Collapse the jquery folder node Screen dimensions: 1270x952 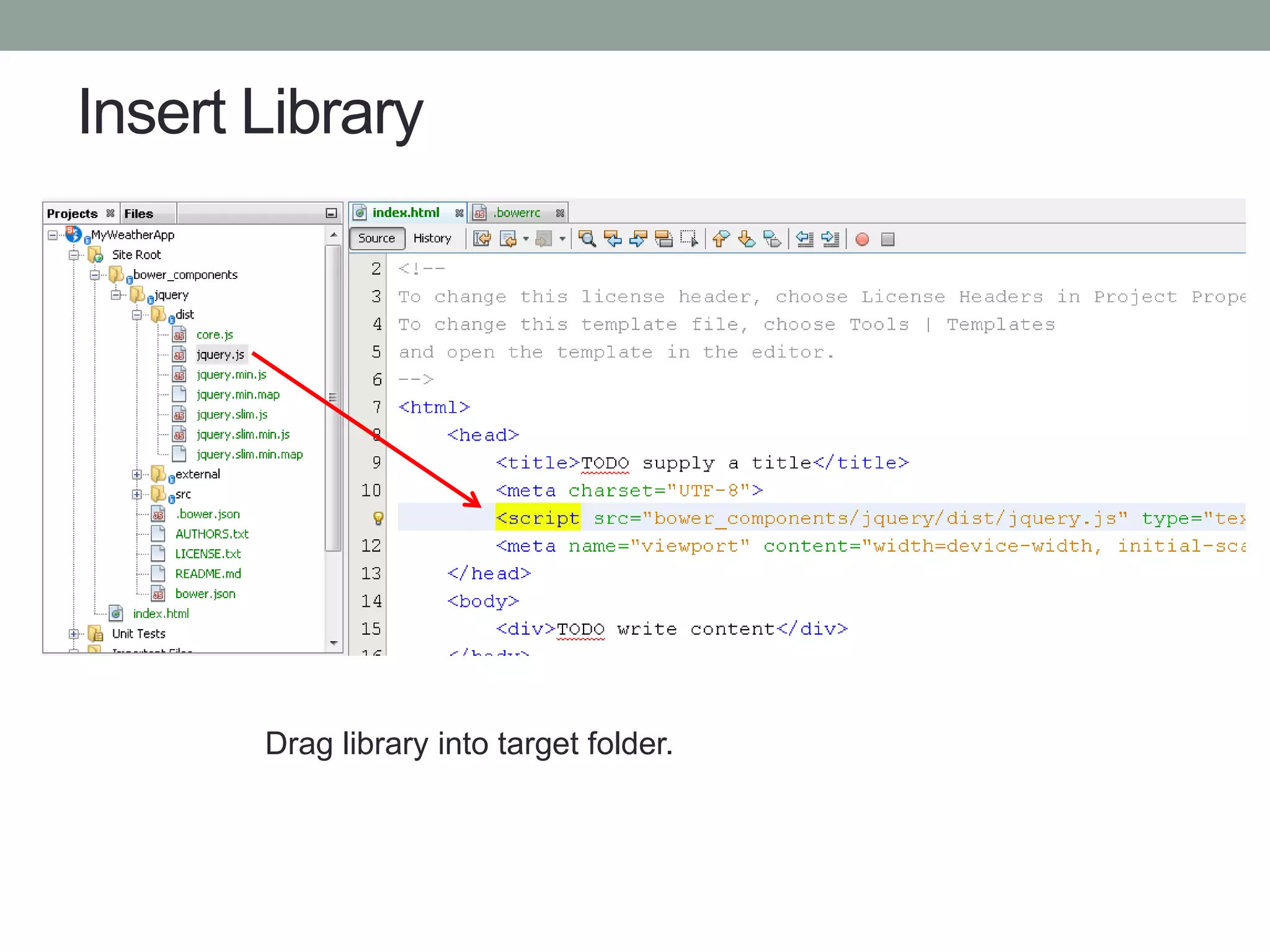[116, 294]
